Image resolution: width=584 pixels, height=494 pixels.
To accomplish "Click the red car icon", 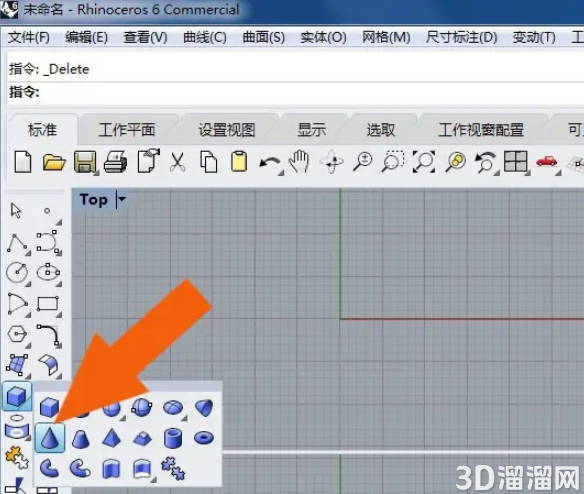I will point(546,162).
